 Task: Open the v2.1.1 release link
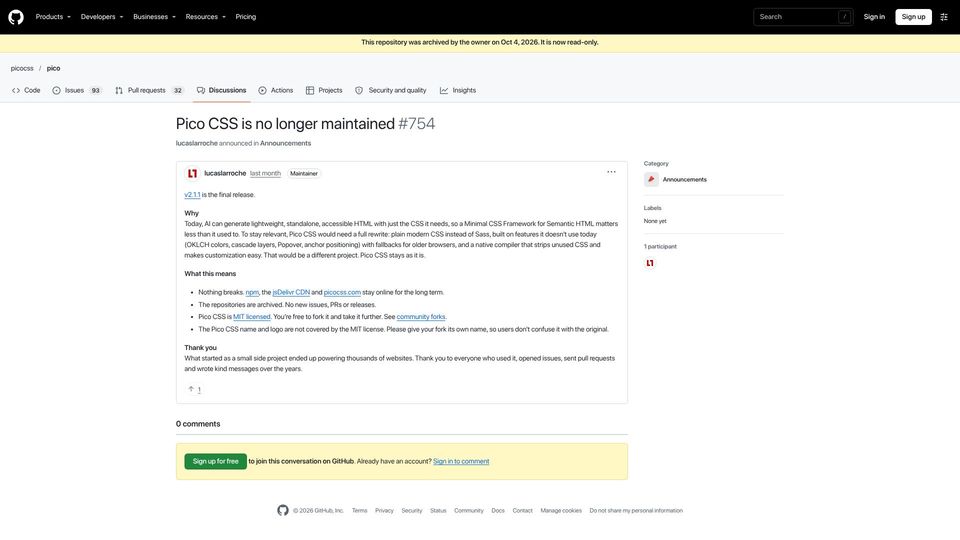pos(192,195)
